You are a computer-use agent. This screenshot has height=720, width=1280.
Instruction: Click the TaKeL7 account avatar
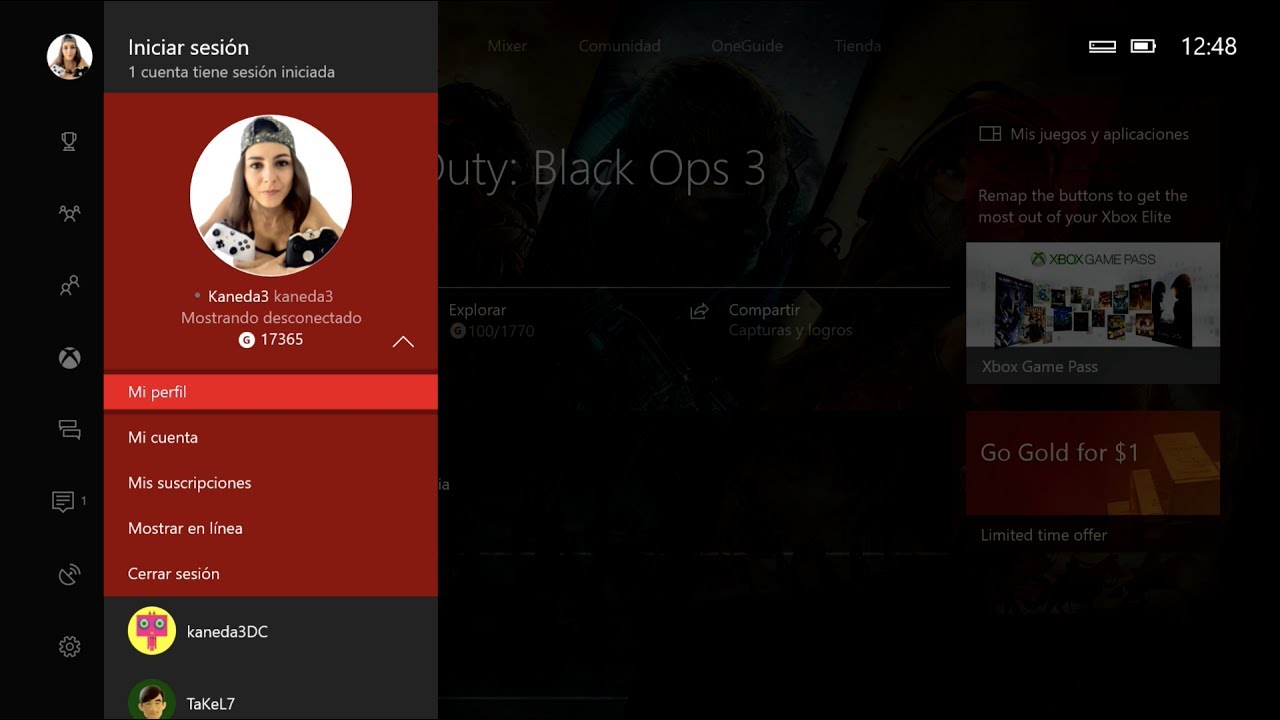(x=152, y=700)
